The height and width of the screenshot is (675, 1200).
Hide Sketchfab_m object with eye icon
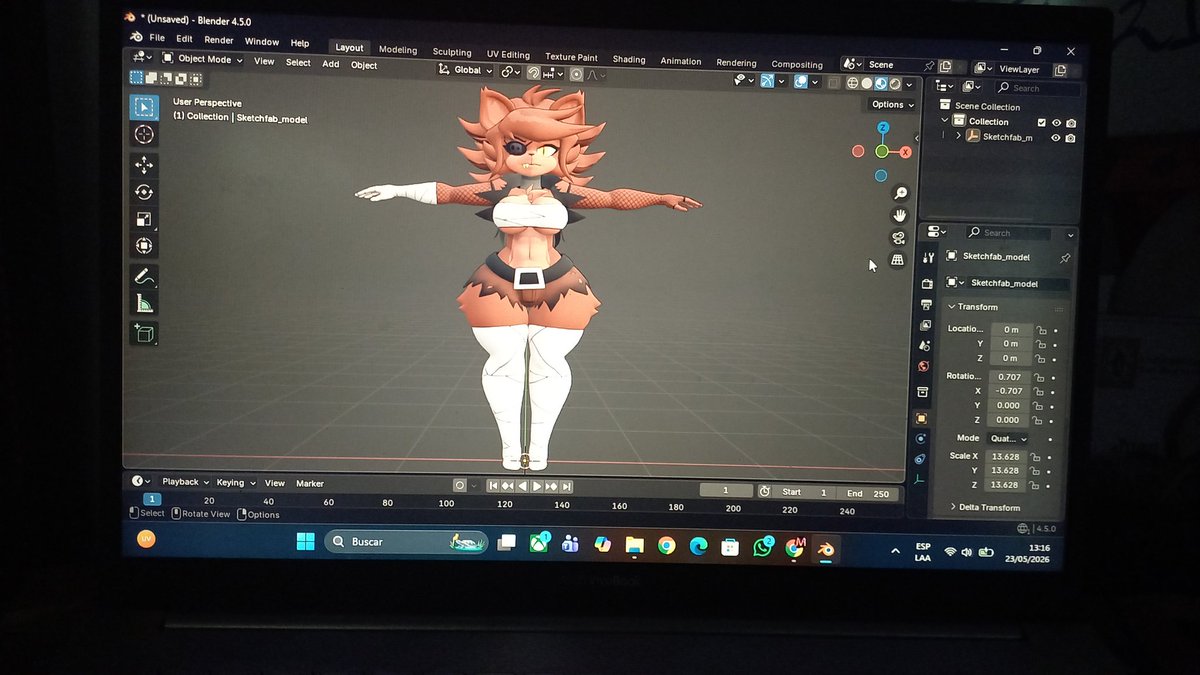1054,138
